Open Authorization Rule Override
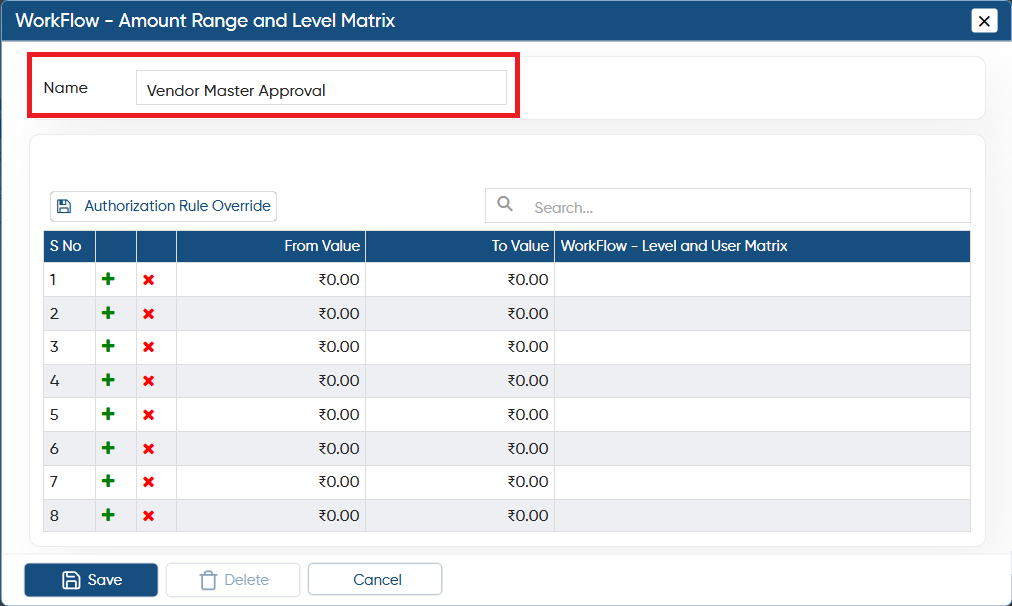This screenshot has width=1012, height=606. point(163,206)
